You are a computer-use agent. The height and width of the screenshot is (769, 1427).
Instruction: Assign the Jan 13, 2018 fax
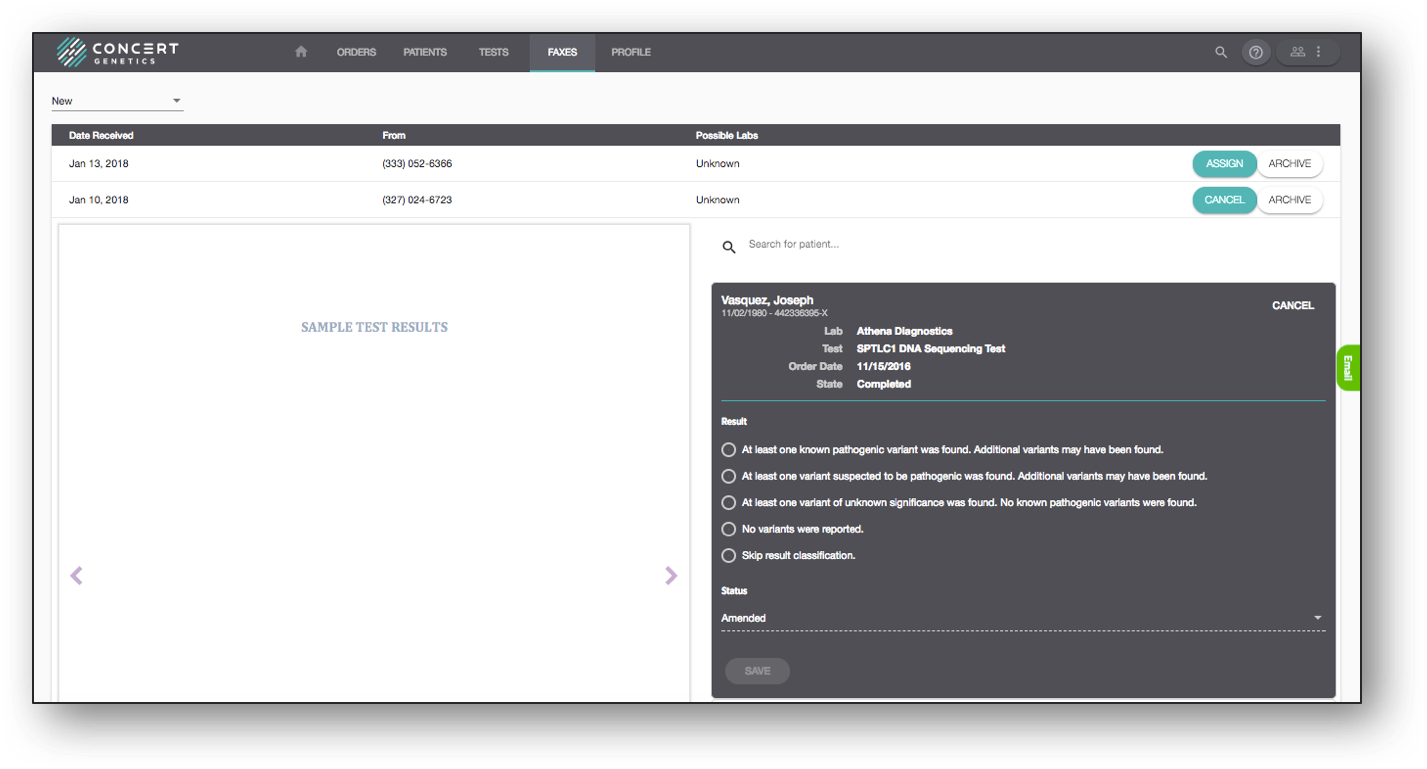coord(1224,164)
